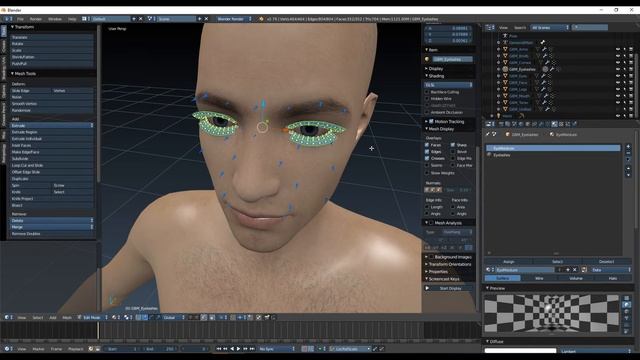Move material slot up arrow icon
This screenshot has width=640, height=360.
(x=628, y=168)
